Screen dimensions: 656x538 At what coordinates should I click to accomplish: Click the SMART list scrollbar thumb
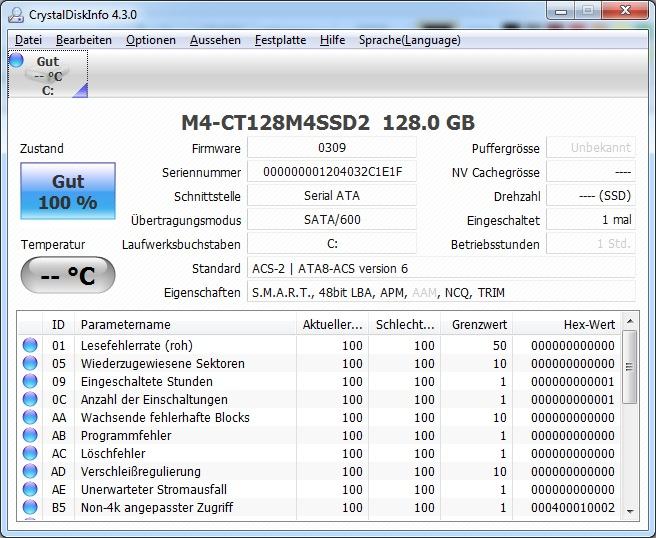coord(630,367)
